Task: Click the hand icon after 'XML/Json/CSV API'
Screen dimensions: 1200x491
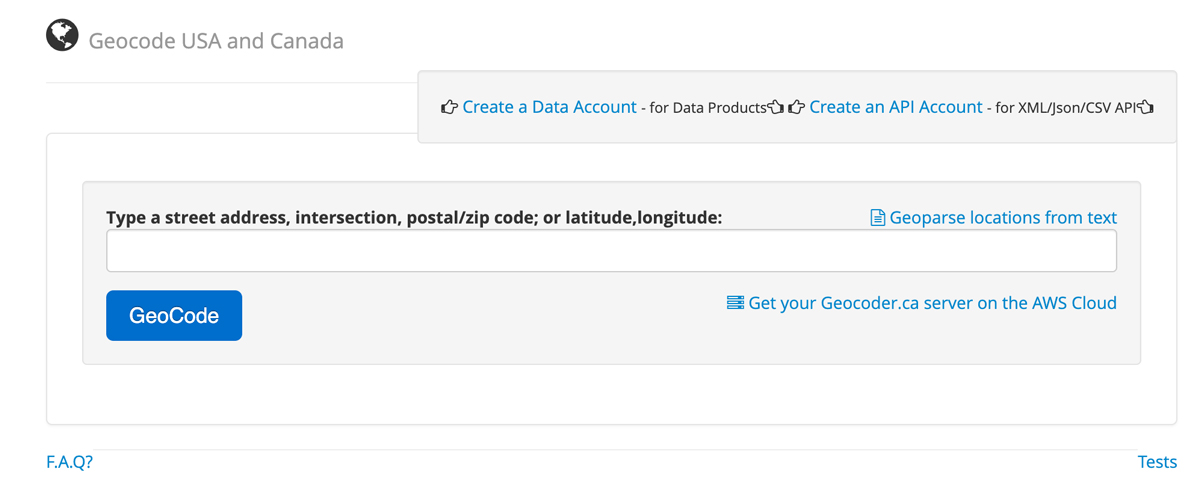Action: point(1146,107)
